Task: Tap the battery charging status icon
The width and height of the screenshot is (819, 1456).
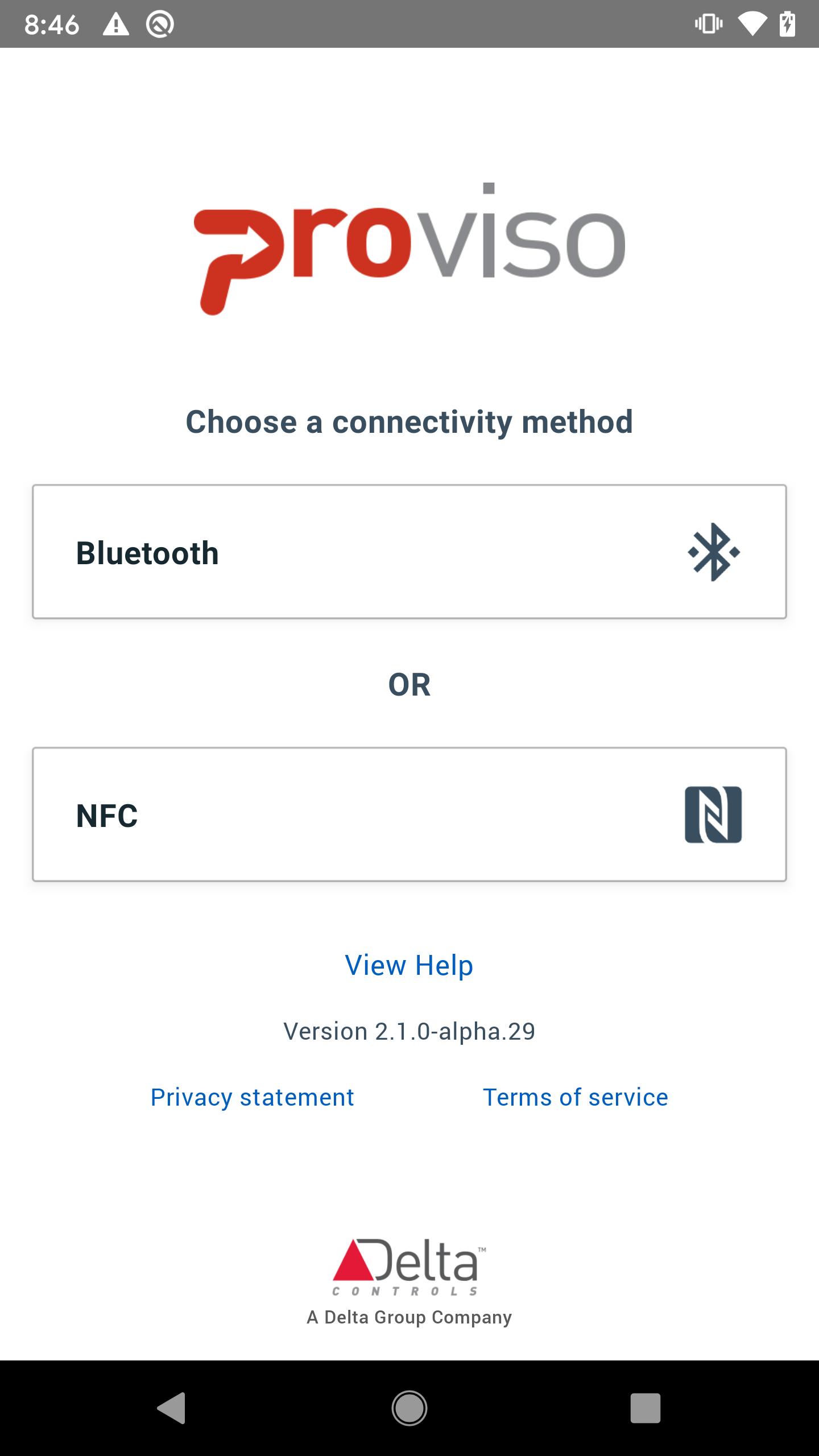Action: coord(788,24)
